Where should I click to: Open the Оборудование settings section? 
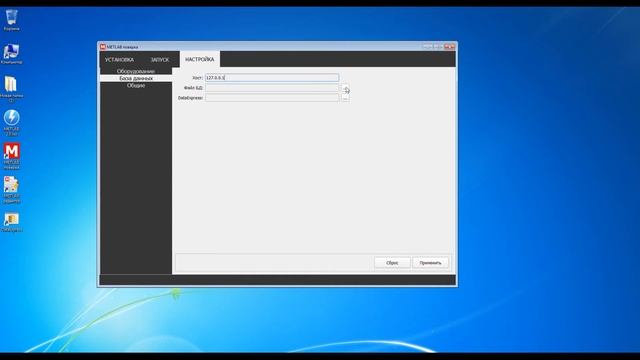(136, 71)
